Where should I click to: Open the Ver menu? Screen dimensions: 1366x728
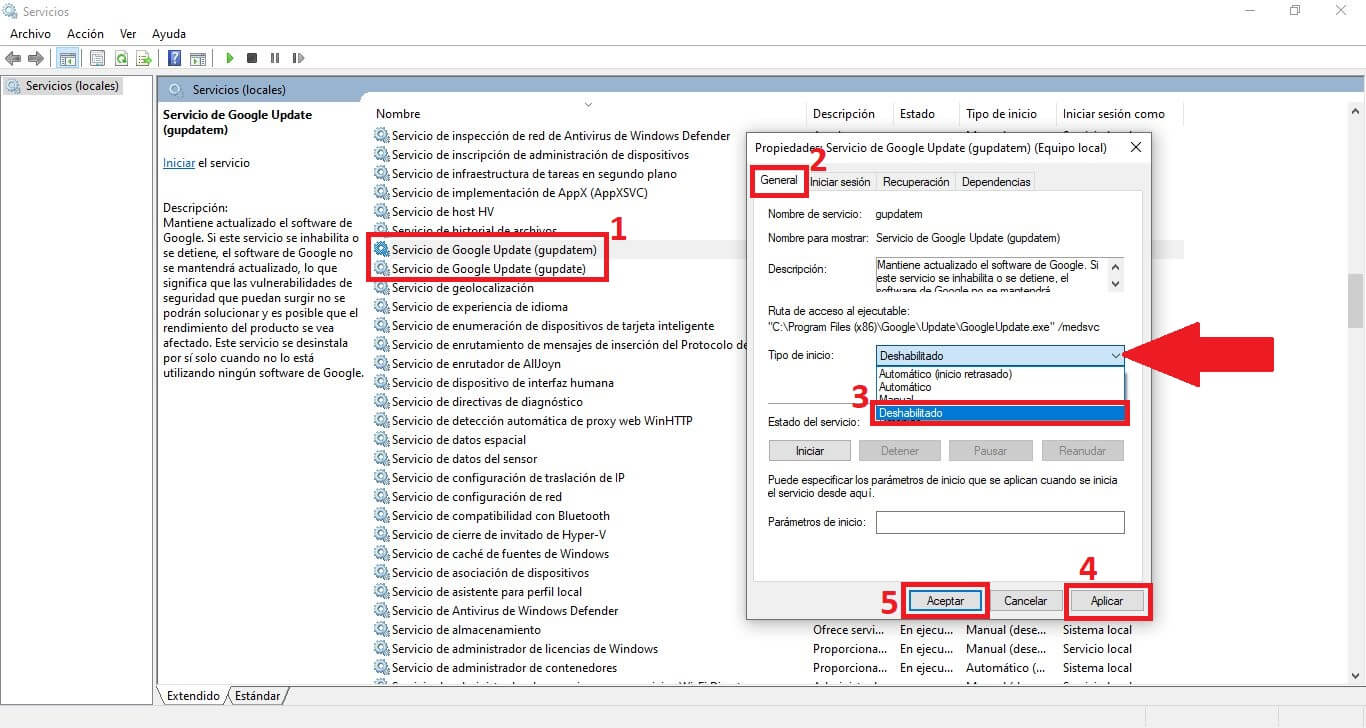coord(128,34)
